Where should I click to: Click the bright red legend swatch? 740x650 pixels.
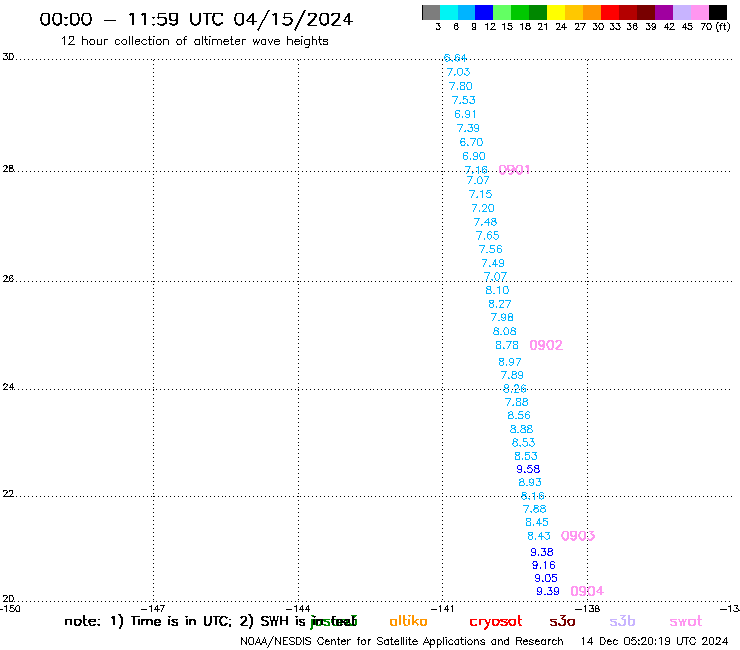click(x=610, y=12)
